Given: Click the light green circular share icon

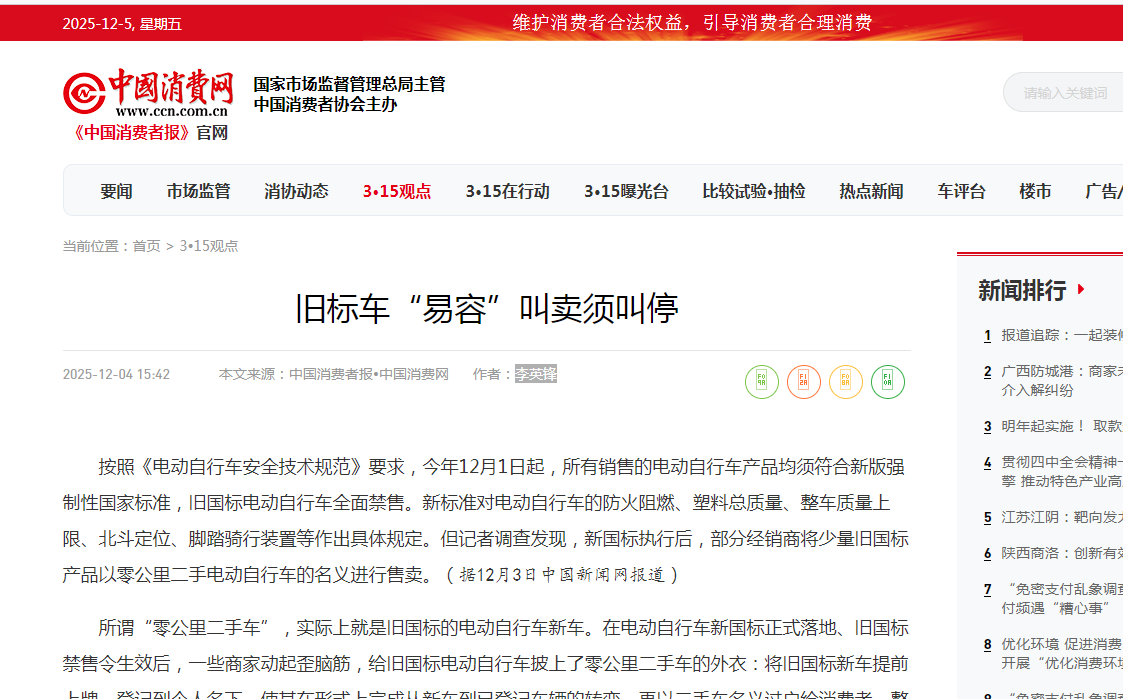Looking at the screenshot, I should click(761, 381).
